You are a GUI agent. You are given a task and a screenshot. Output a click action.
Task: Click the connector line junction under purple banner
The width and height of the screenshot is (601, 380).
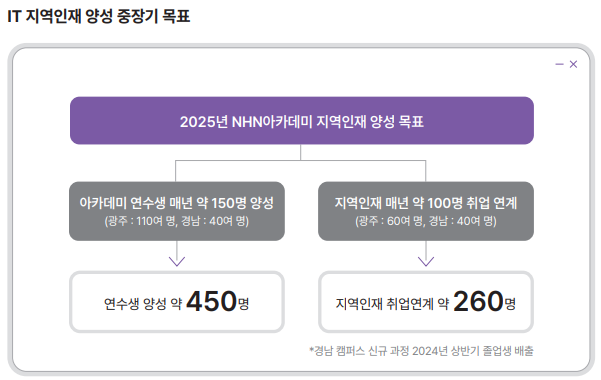(x=300, y=160)
